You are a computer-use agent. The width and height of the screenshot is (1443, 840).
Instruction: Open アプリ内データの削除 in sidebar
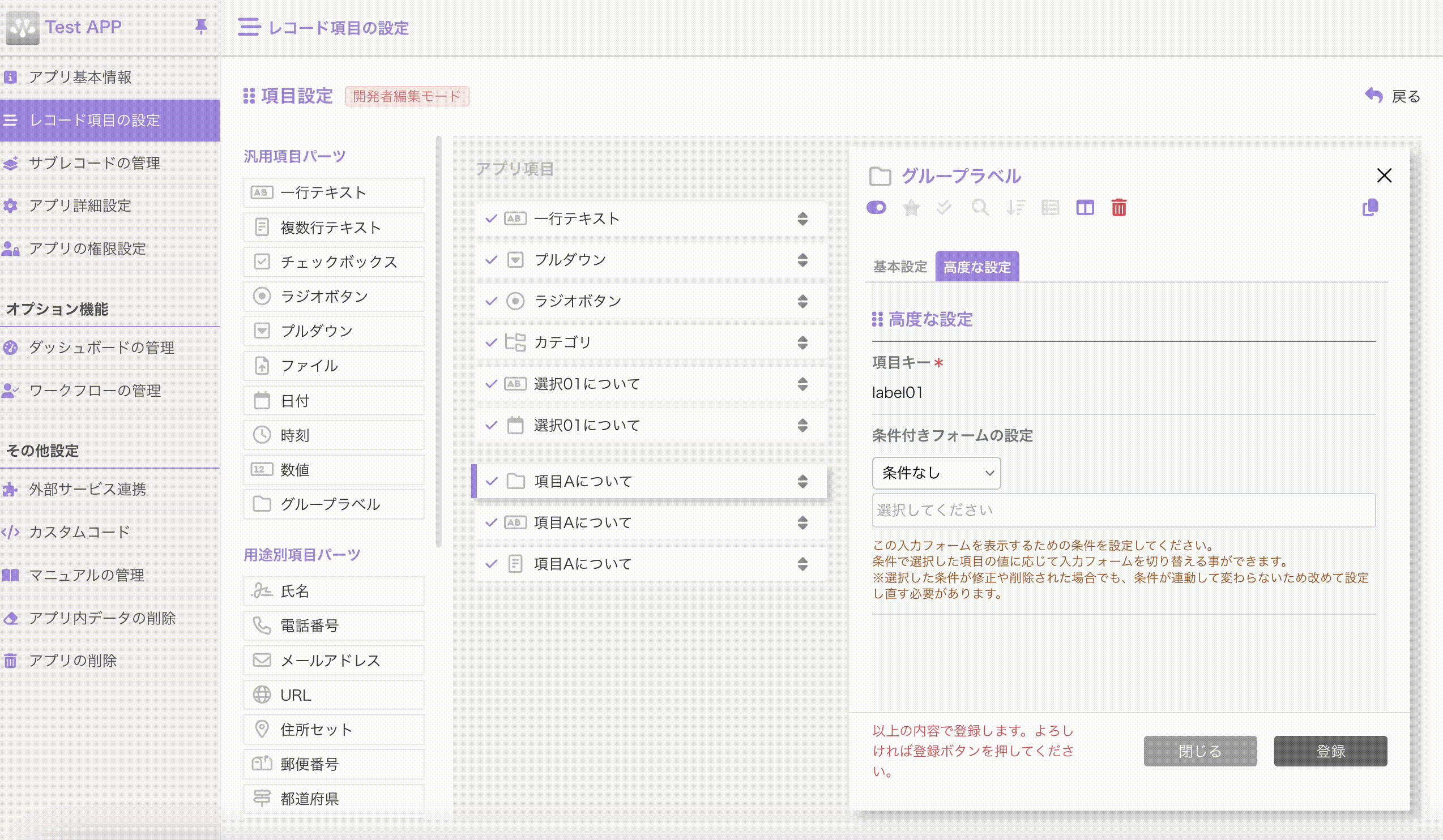pyautogui.click(x=110, y=618)
